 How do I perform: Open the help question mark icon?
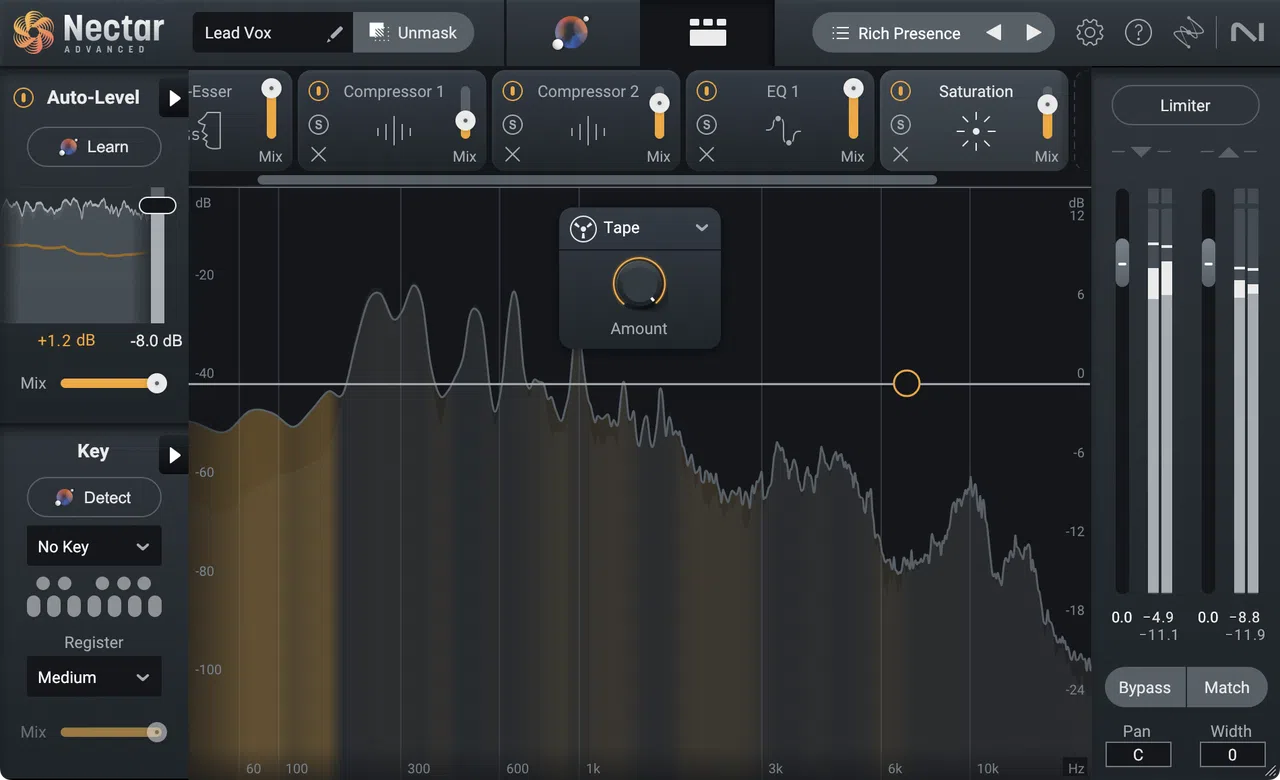1138,31
